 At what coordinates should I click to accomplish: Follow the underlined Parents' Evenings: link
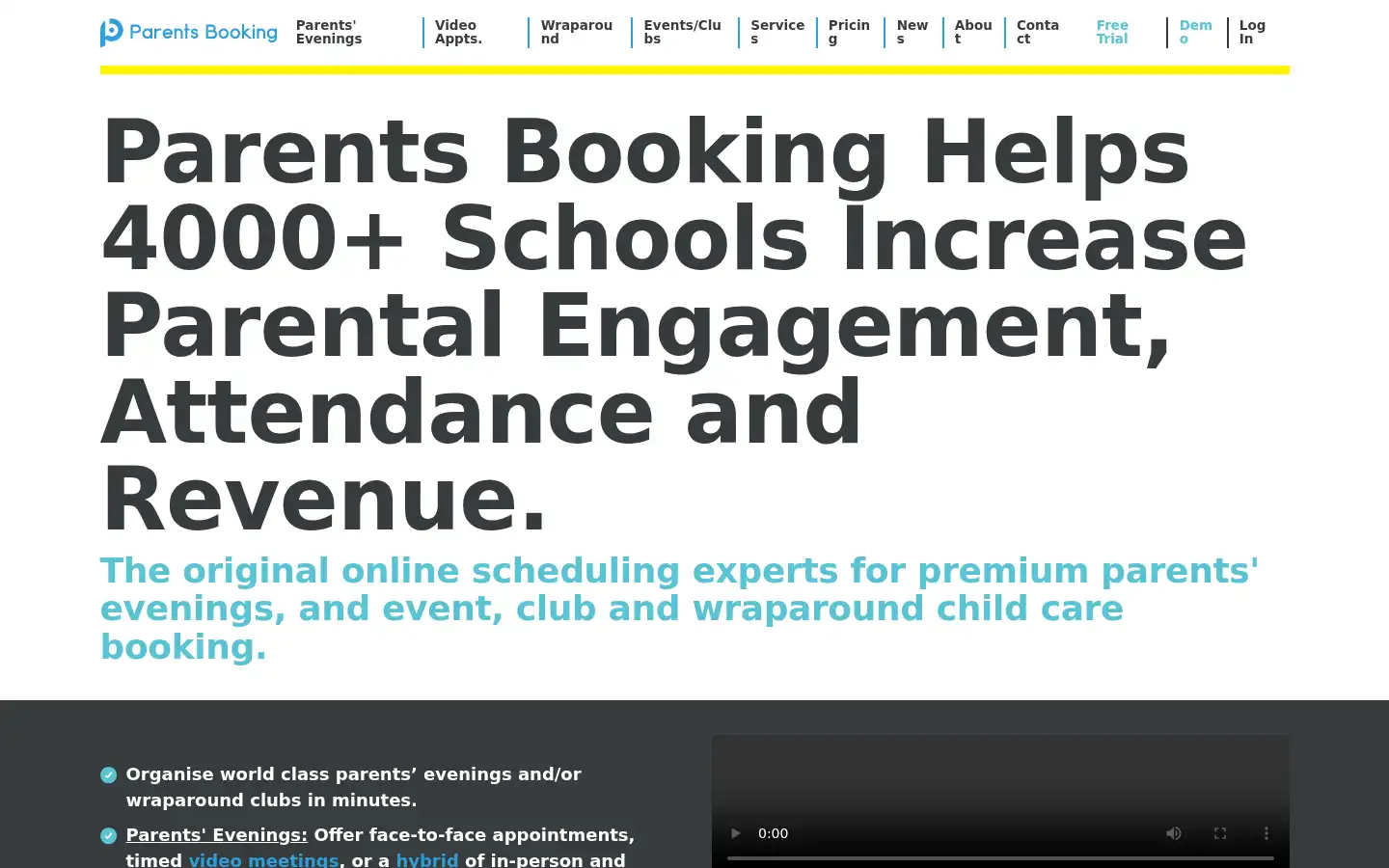coord(217,835)
